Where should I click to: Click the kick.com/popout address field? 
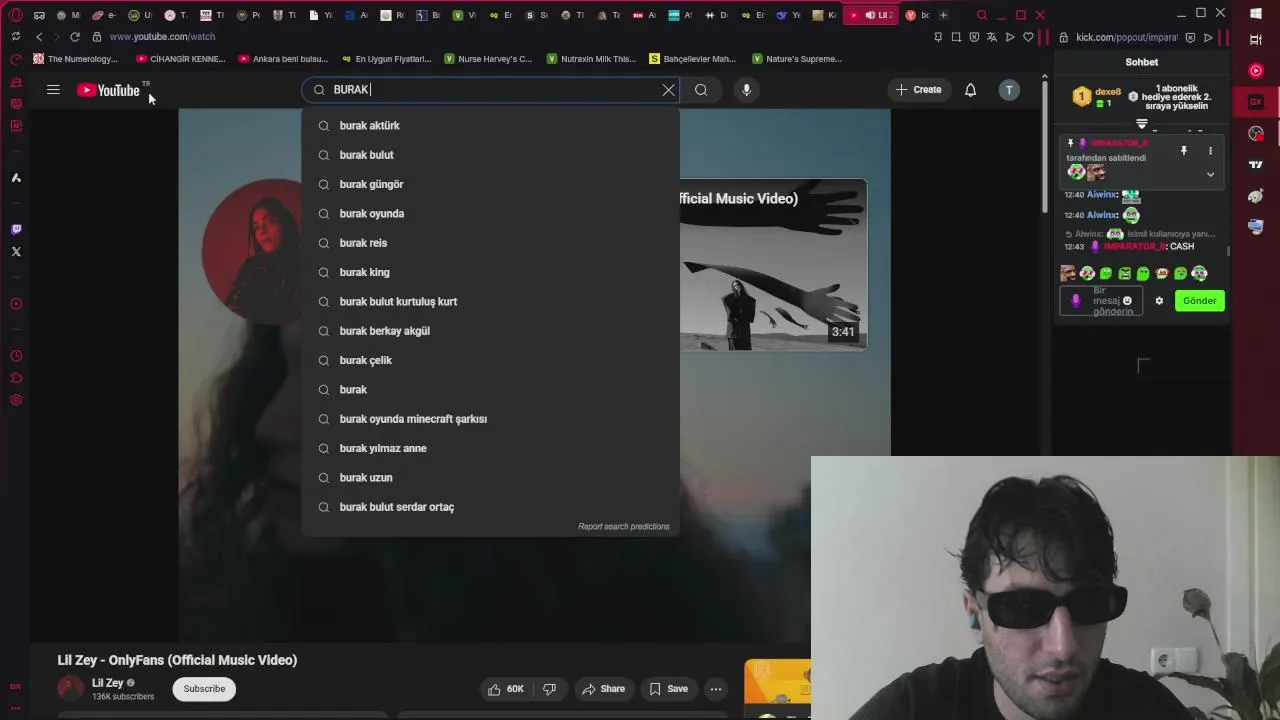1127,37
